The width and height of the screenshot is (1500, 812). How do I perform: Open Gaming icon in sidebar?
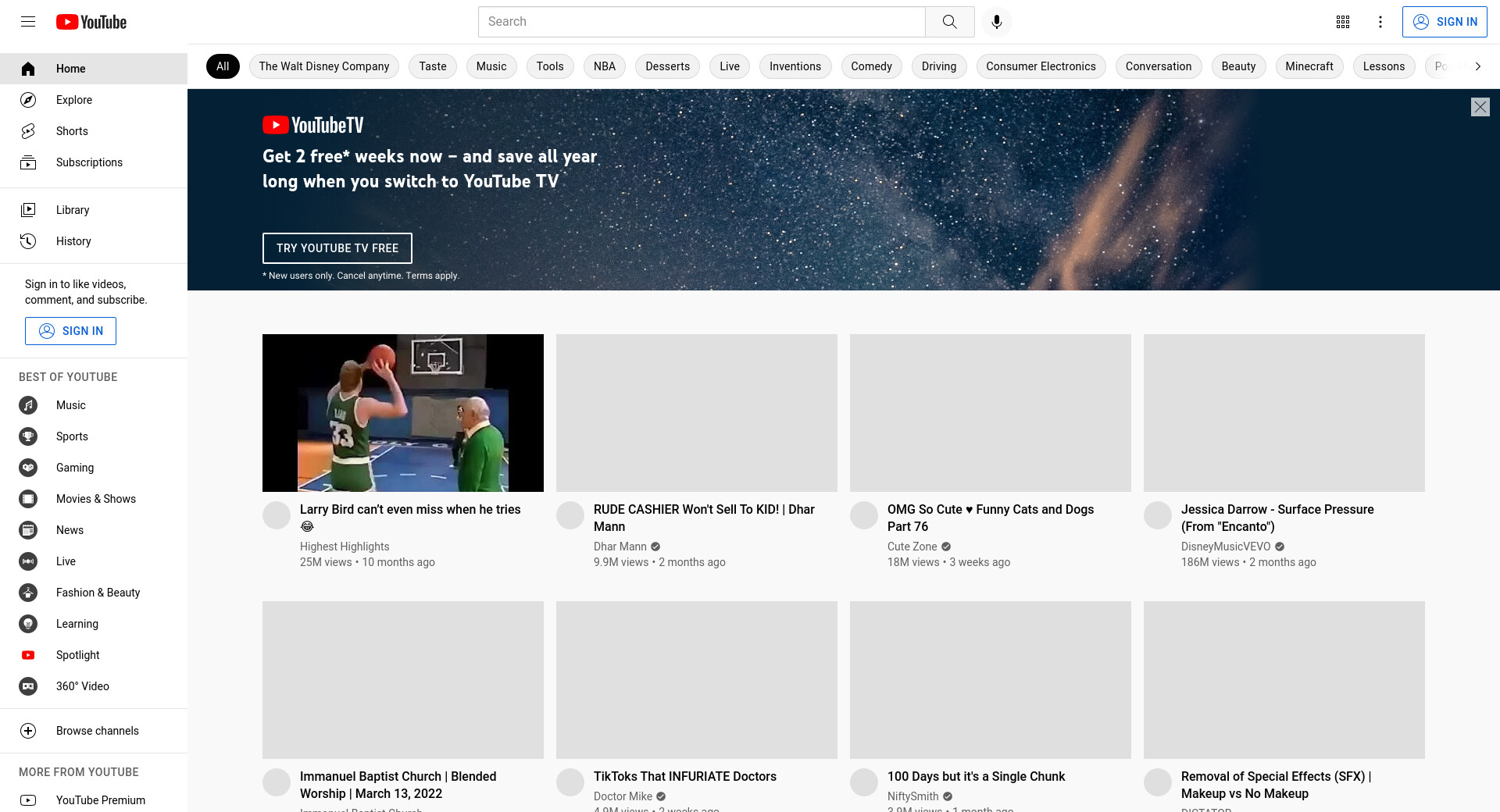pyautogui.click(x=28, y=468)
